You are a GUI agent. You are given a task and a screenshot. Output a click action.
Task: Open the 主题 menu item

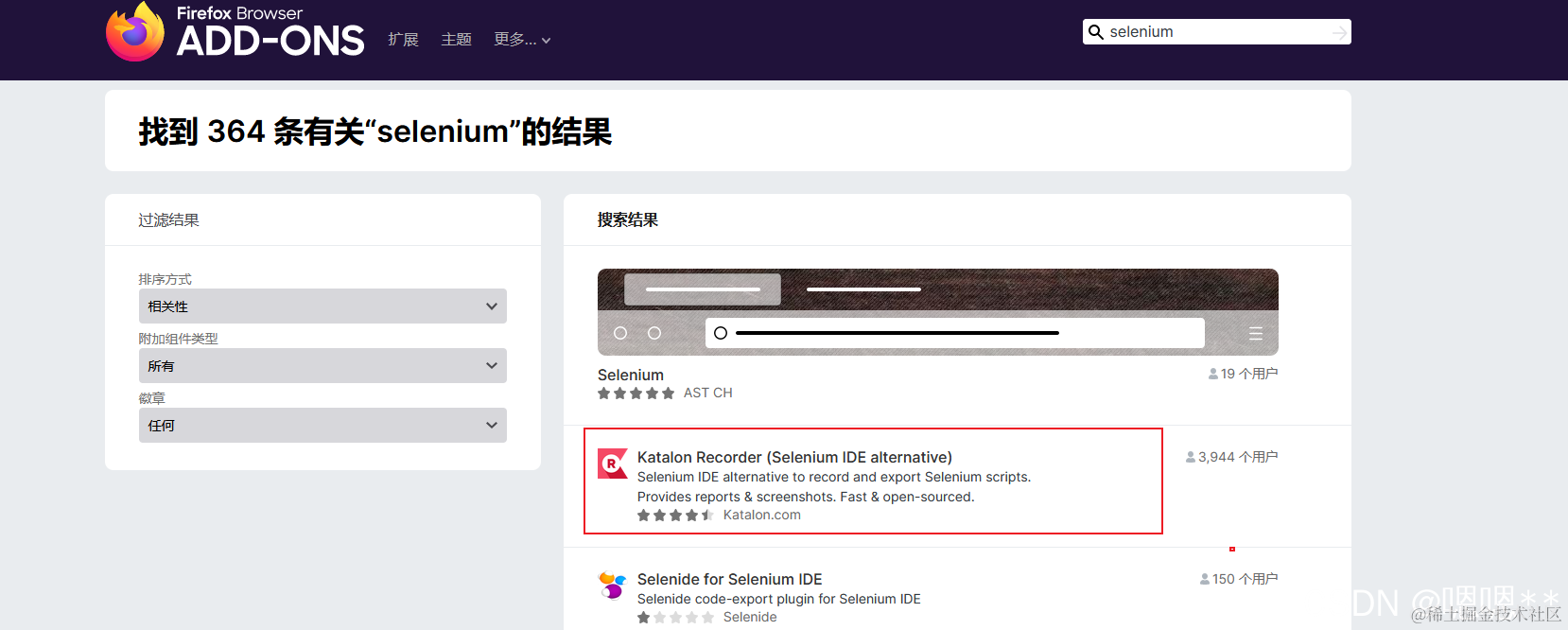pos(456,40)
